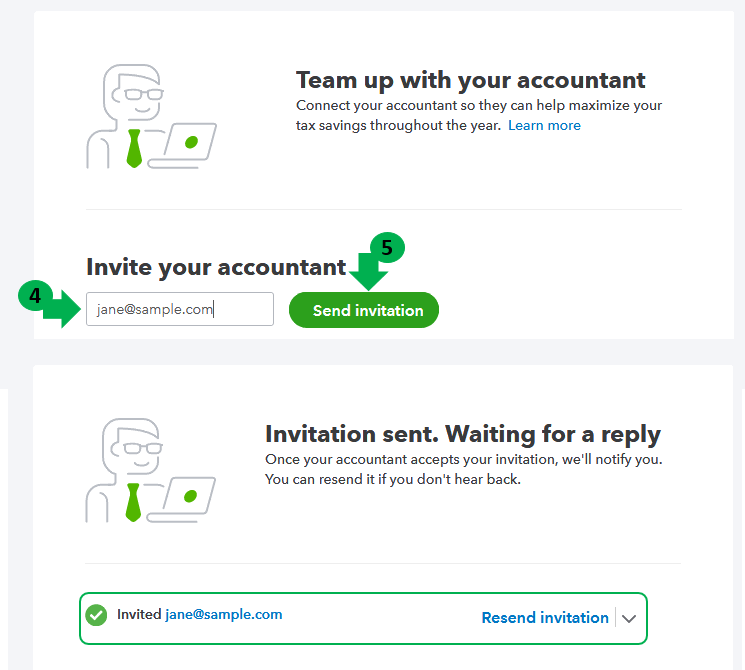The image size is (745, 670).
Task: Click the Invitation sent. Waiting for a reply heading
Action: 462,434
